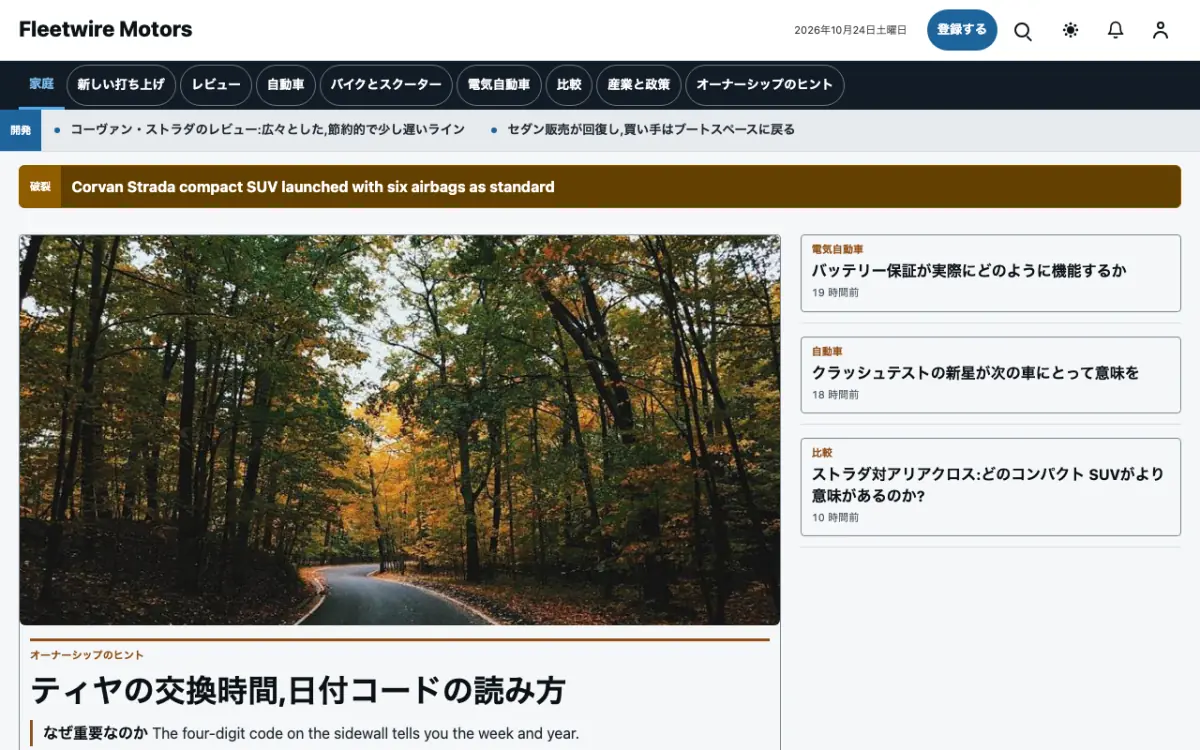Click the ティヤの交換時間 headline
This screenshot has height=750, width=1200.
(x=298, y=691)
